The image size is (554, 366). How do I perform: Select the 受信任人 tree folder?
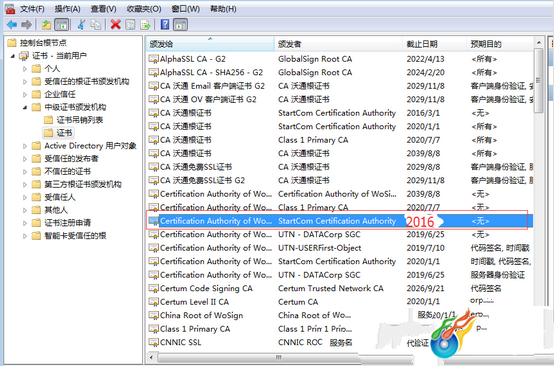60,197
